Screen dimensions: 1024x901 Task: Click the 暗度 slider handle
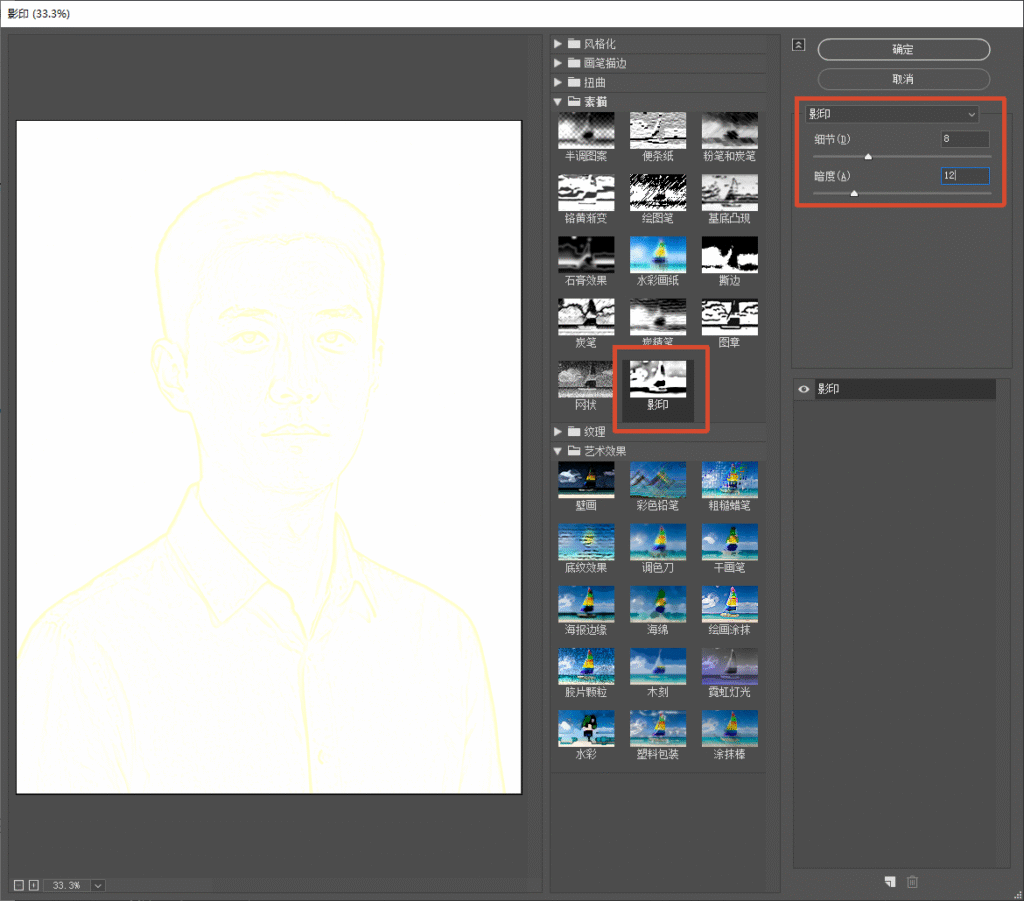click(x=854, y=193)
